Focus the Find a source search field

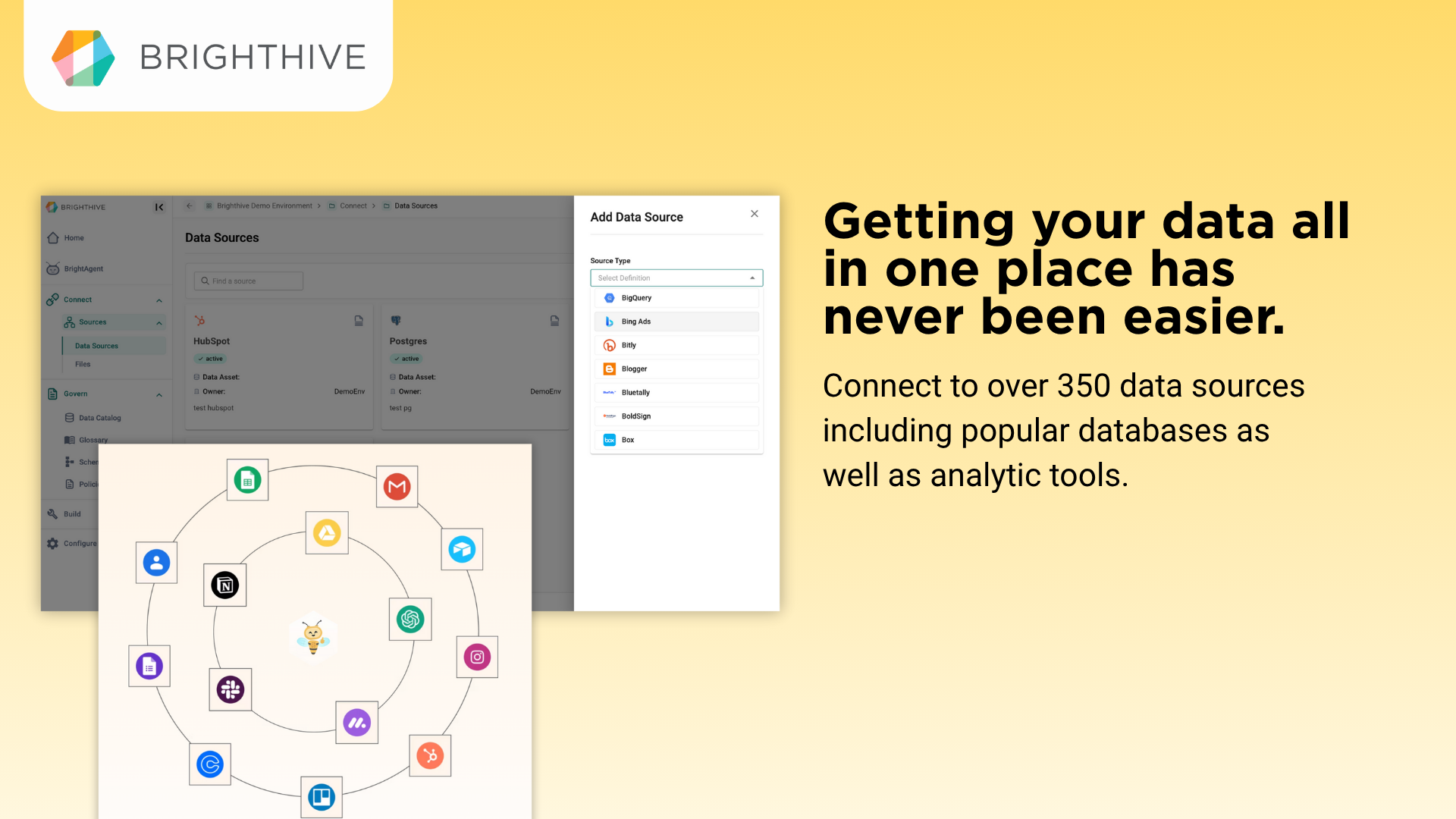point(249,281)
